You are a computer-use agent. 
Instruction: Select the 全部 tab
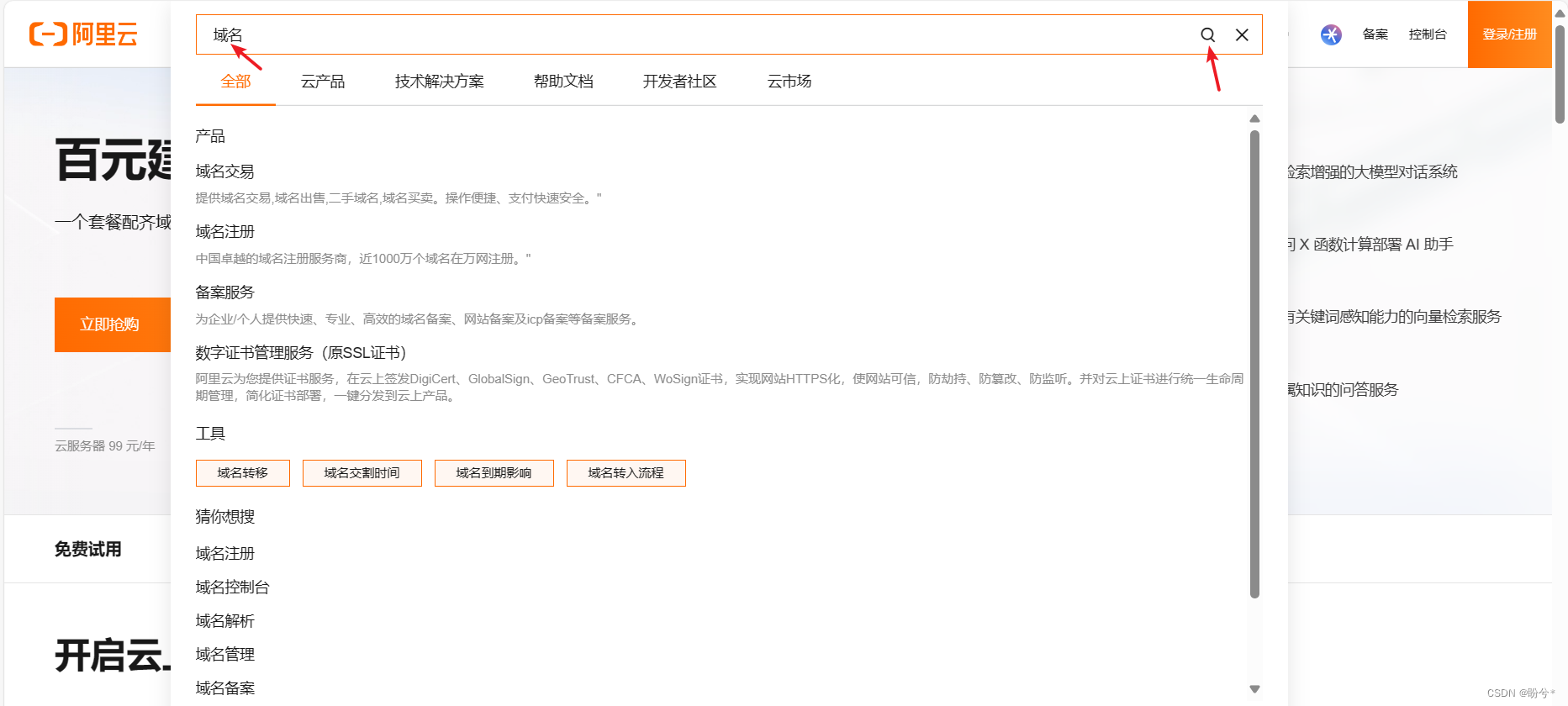click(x=235, y=82)
